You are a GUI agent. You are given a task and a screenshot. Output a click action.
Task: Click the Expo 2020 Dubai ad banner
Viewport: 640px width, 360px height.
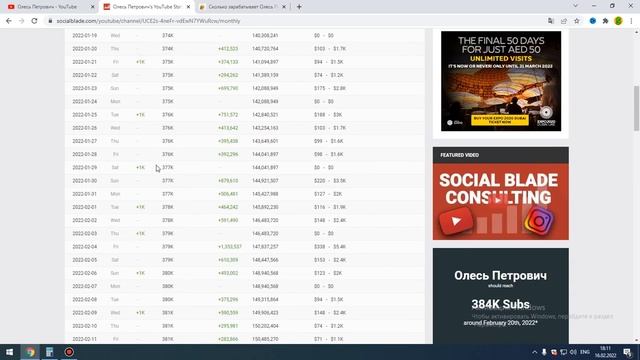pyautogui.click(x=501, y=81)
